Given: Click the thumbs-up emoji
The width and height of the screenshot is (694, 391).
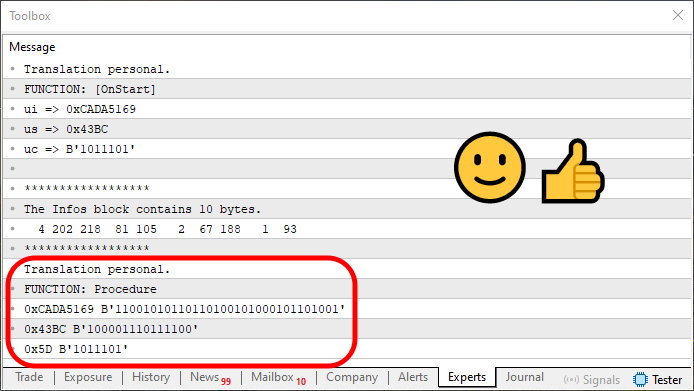Looking at the screenshot, I should pos(573,172).
